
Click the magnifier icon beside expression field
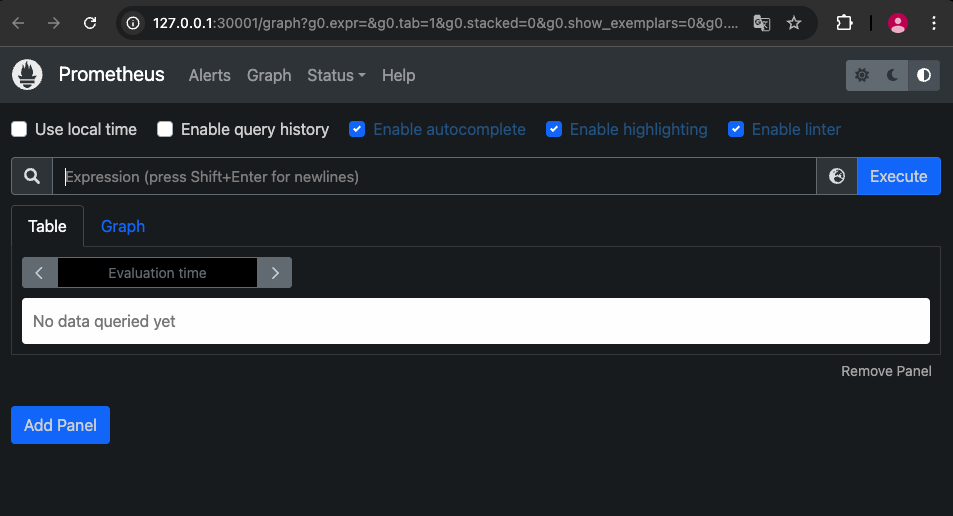click(32, 176)
